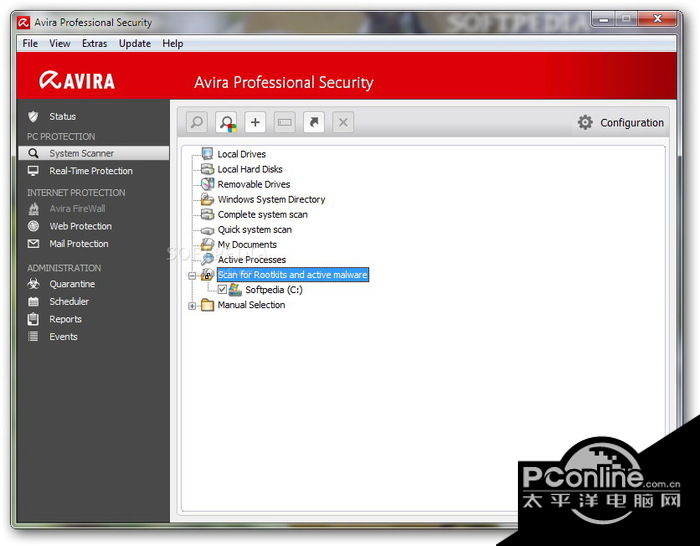Screen dimensions: 700x546
Task: Click the Avira FireWall icon in sidebar
Action: [33, 208]
